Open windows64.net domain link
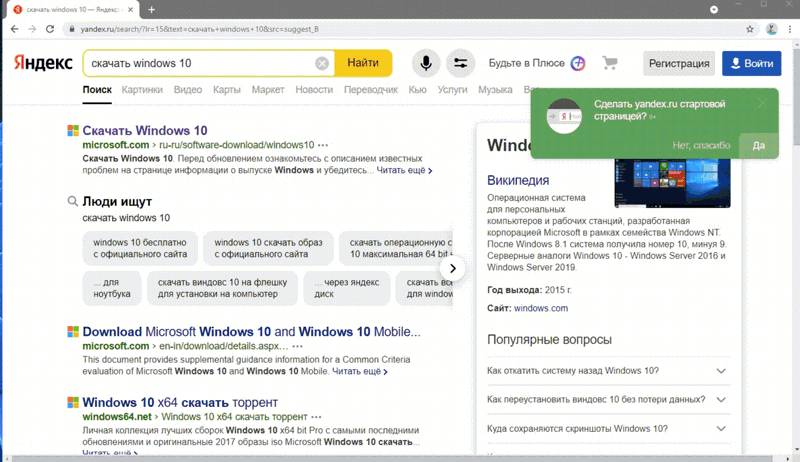 117,417
